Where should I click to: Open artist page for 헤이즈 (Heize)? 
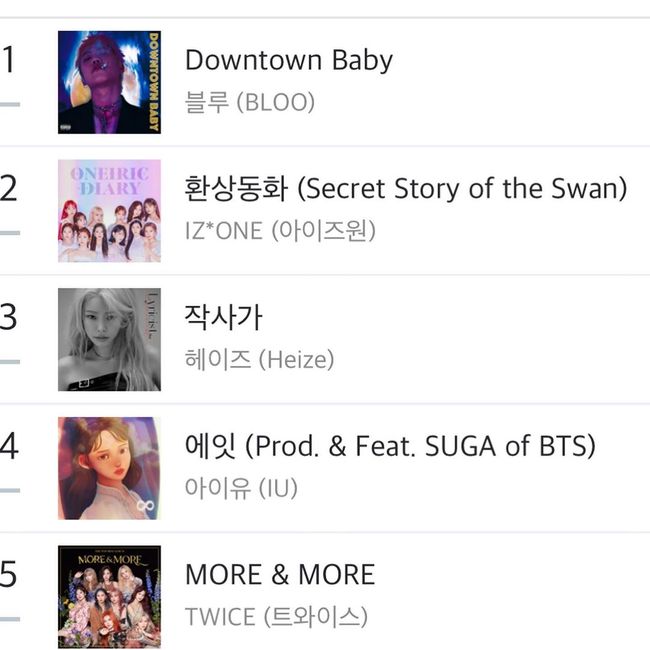(x=260, y=359)
